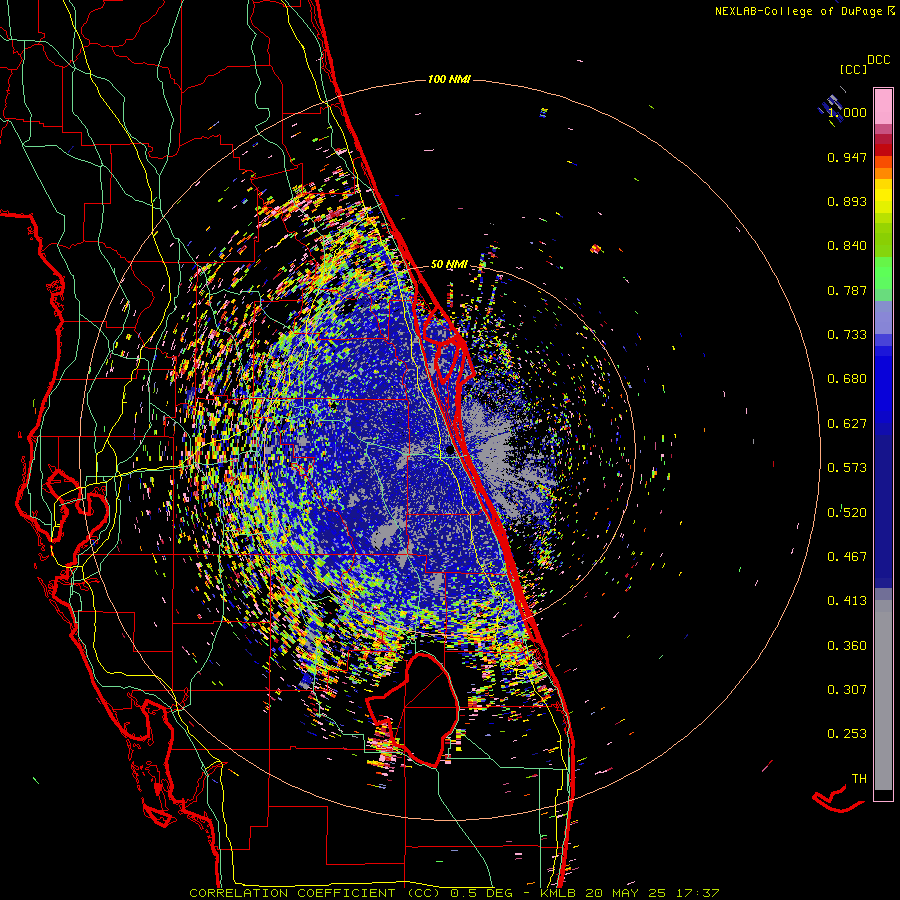Click the 1.000 value on the color scale
Viewport: 900px width, 900px height.
click(847, 112)
